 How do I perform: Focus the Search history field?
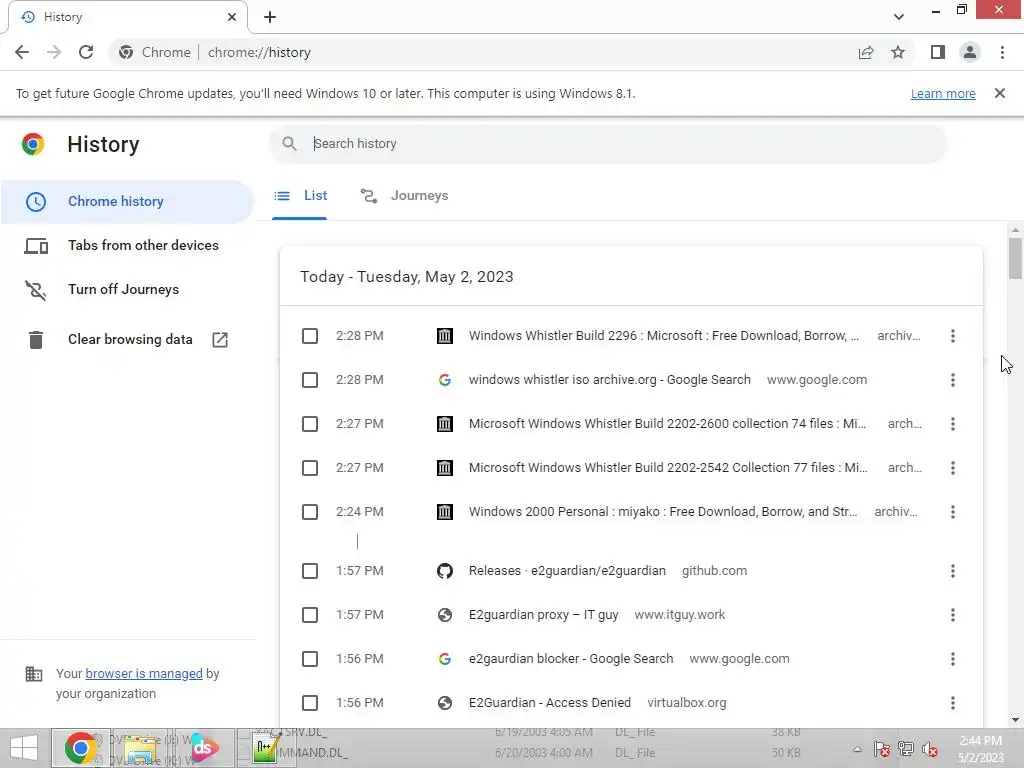click(607, 144)
